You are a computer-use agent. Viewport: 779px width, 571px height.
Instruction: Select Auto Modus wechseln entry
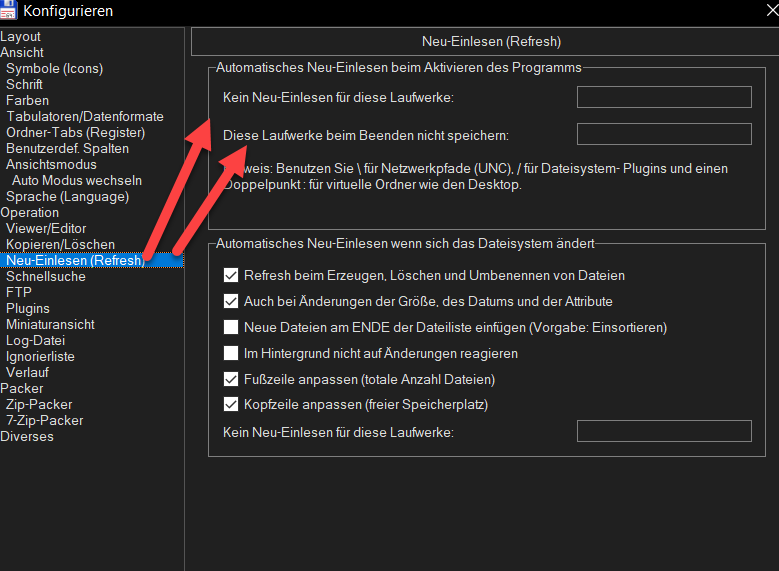tap(77, 180)
